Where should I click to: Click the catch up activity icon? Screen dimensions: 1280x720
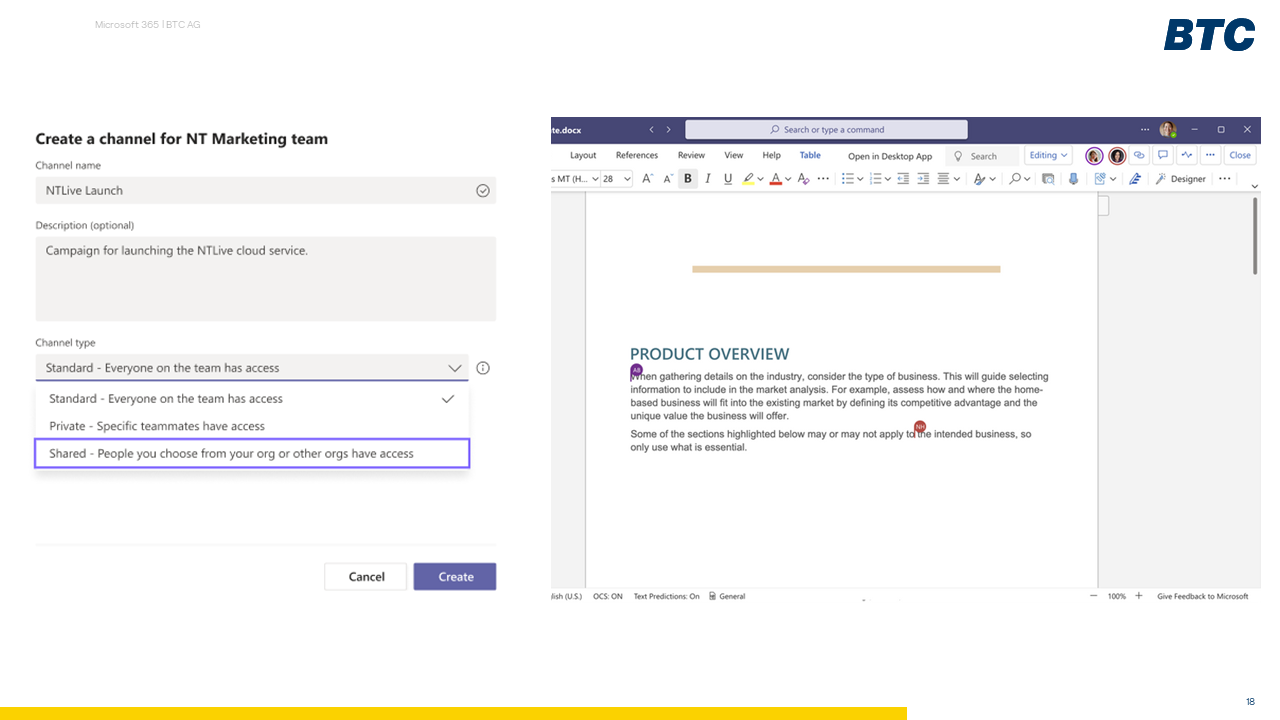tap(1187, 156)
